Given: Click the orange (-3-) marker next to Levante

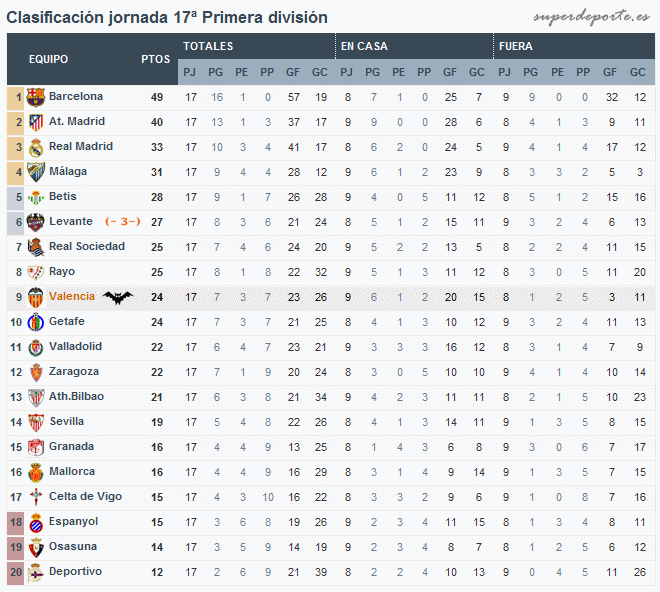Looking at the screenshot, I should pyautogui.click(x=122, y=221).
